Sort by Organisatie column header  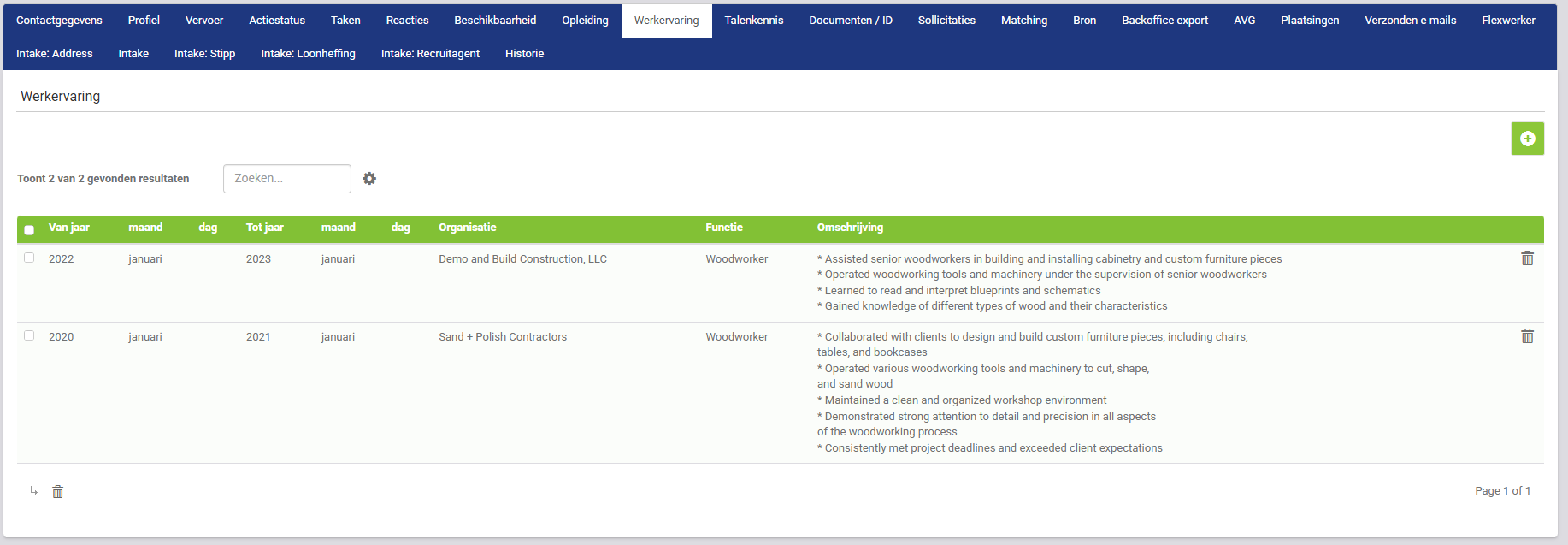click(467, 228)
